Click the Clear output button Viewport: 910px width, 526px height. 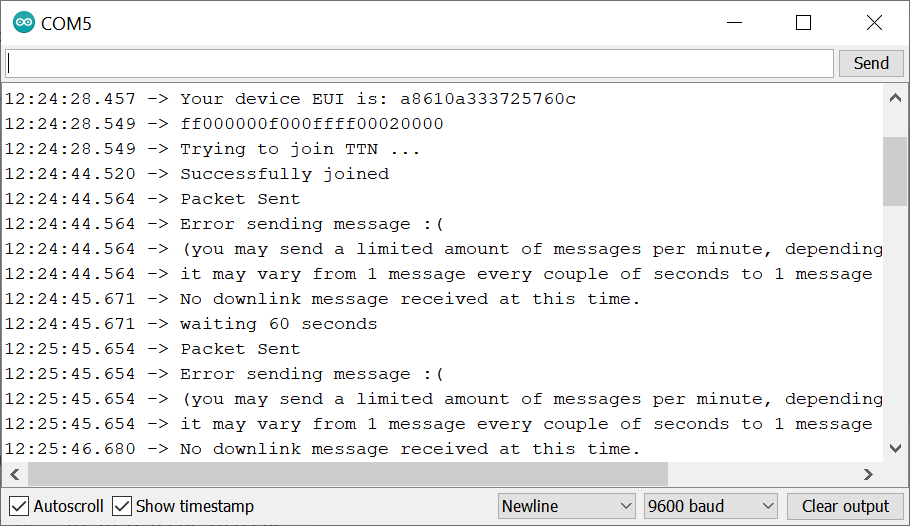[845, 506]
